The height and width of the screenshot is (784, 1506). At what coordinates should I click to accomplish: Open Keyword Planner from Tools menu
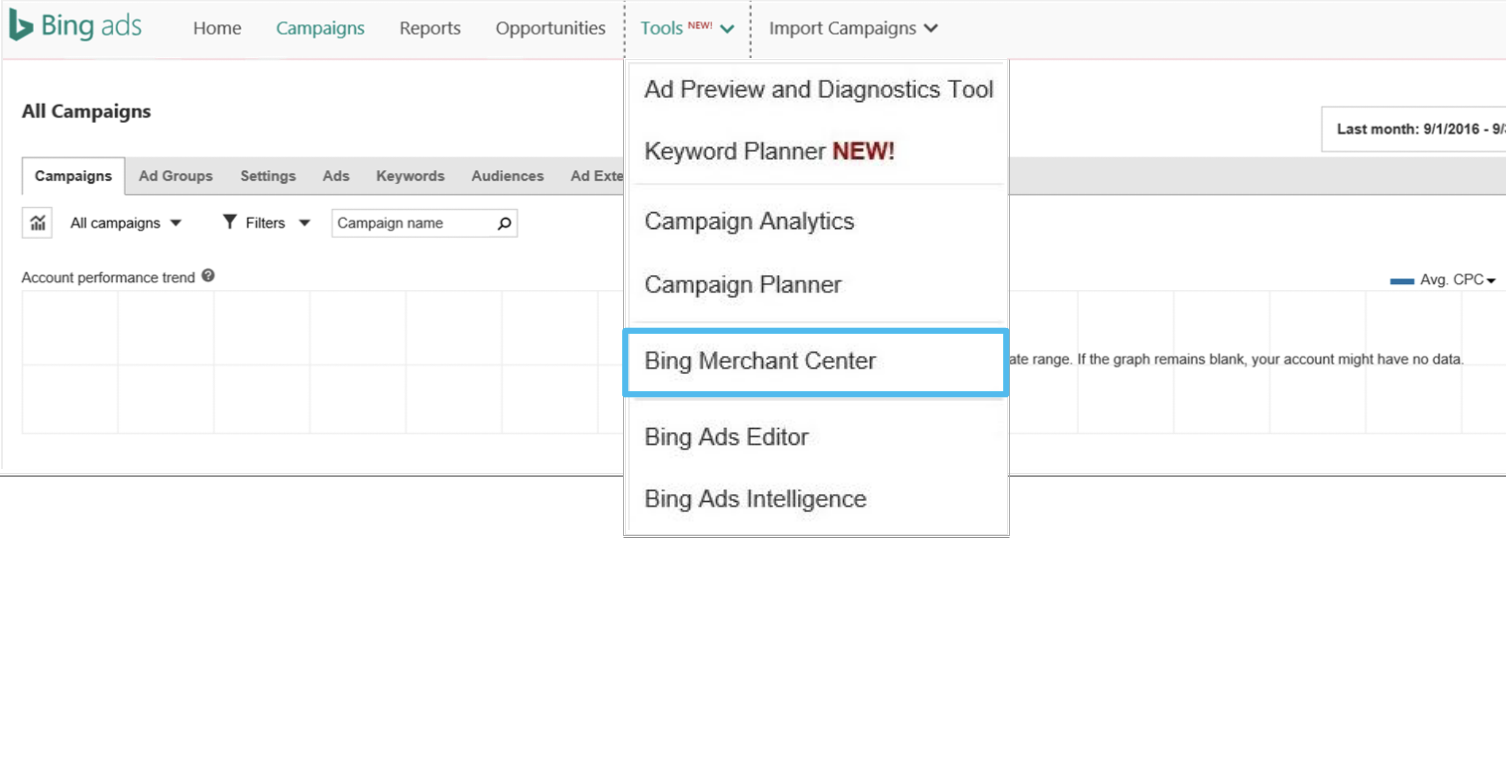[x=769, y=152]
